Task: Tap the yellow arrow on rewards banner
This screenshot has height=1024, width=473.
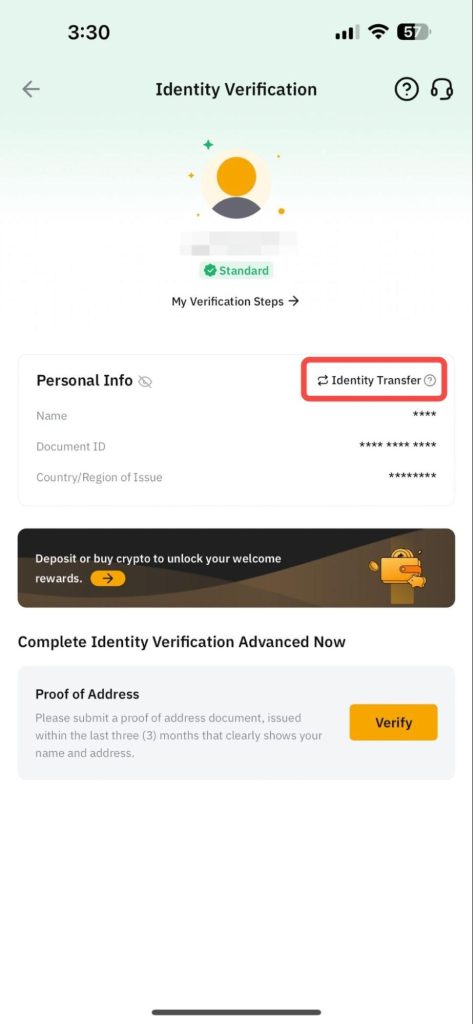Action: pos(108,578)
